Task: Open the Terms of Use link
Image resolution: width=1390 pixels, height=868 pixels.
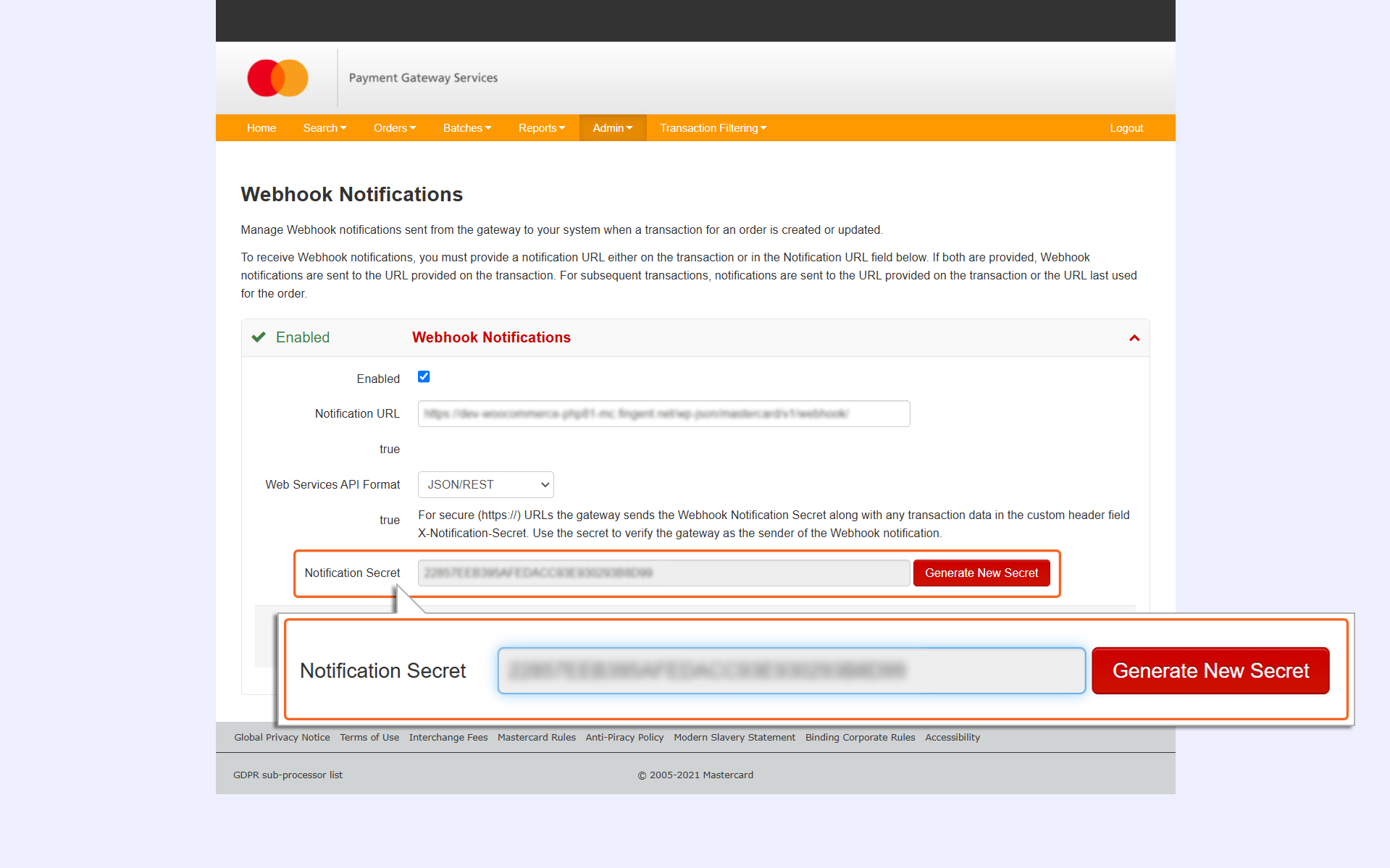Action: (x=369, y=738)
